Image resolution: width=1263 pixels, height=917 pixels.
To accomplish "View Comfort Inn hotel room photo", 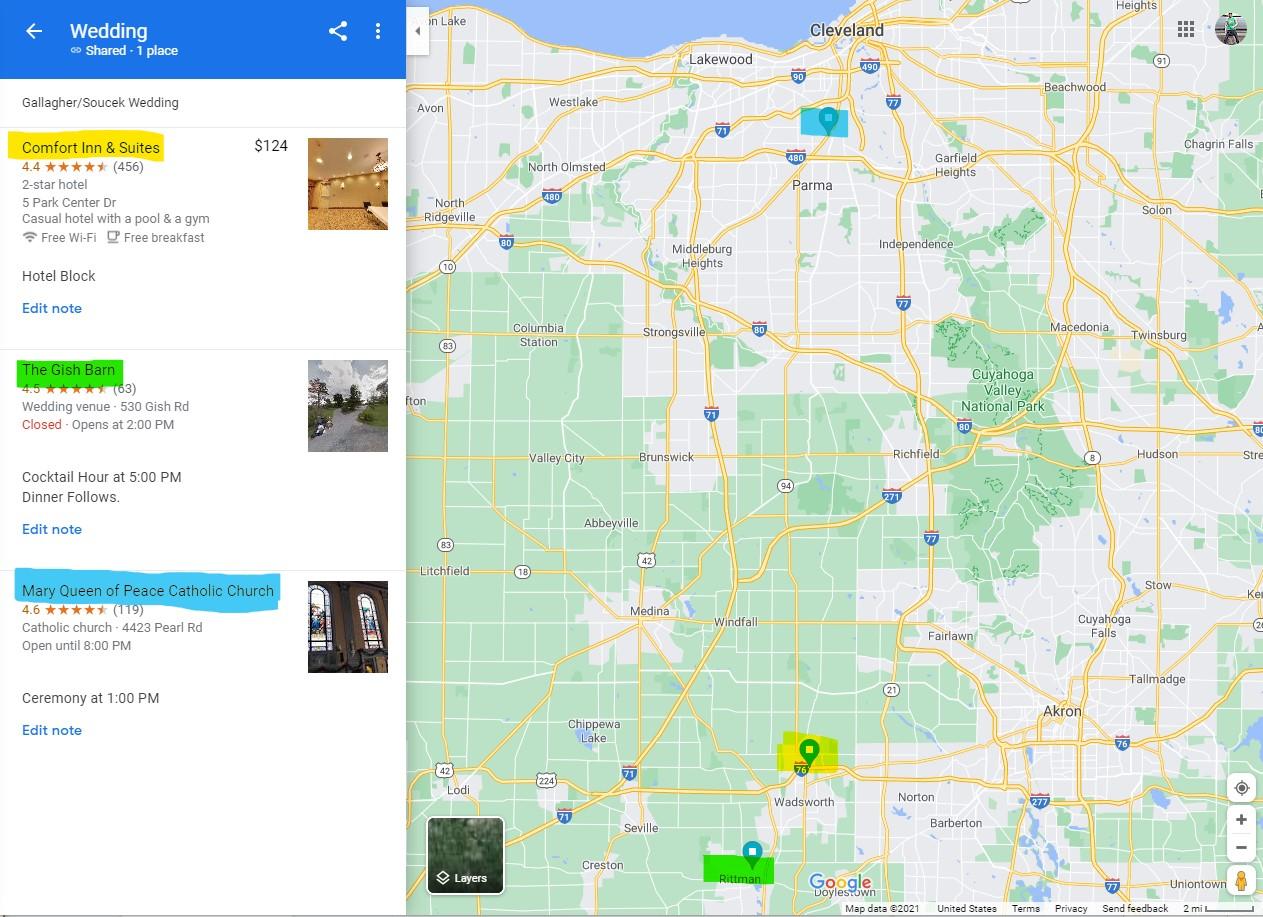I will pyautogui.click(x=348, y=184).
